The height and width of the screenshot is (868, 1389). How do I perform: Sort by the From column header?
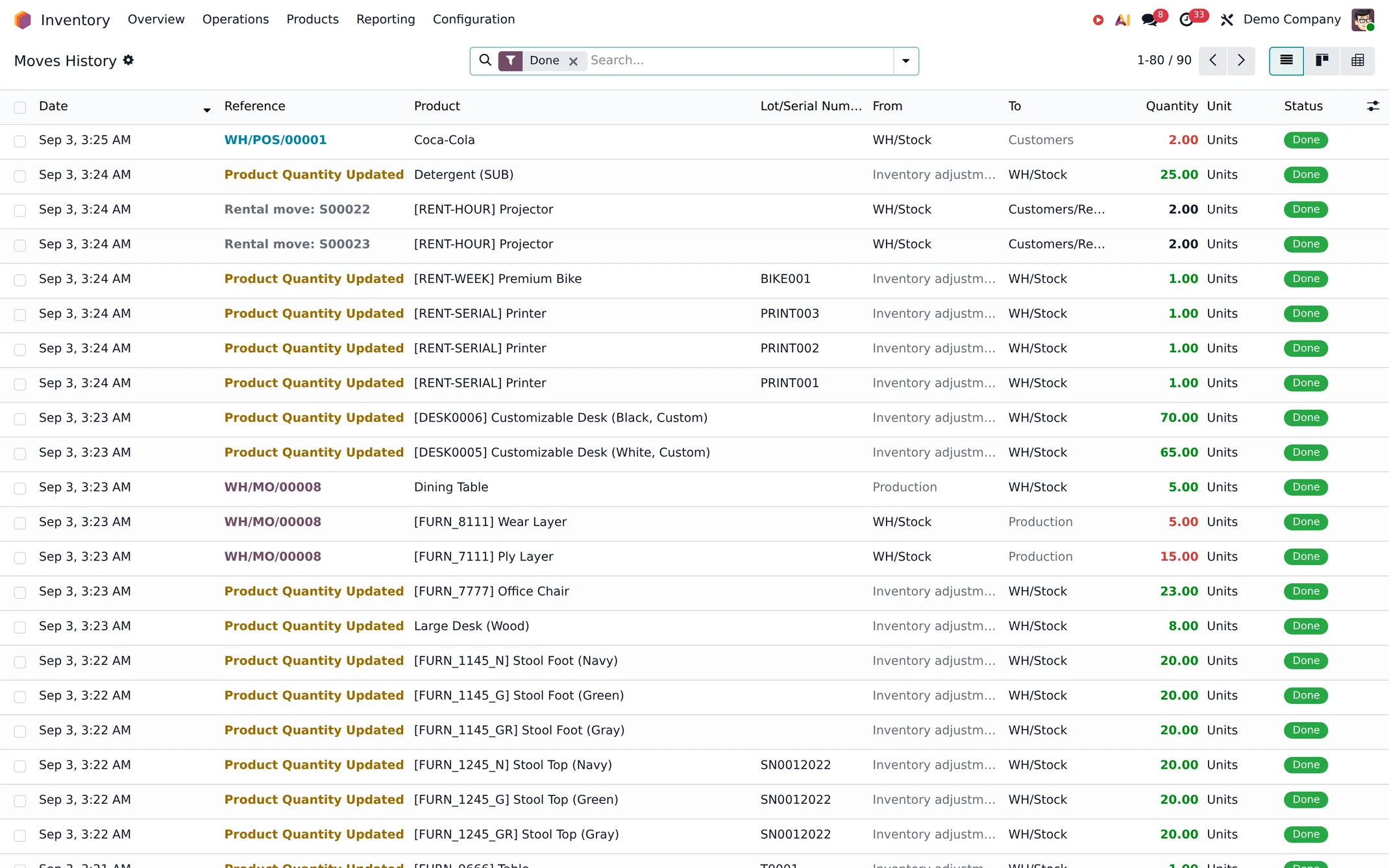[x=887, y=106]
